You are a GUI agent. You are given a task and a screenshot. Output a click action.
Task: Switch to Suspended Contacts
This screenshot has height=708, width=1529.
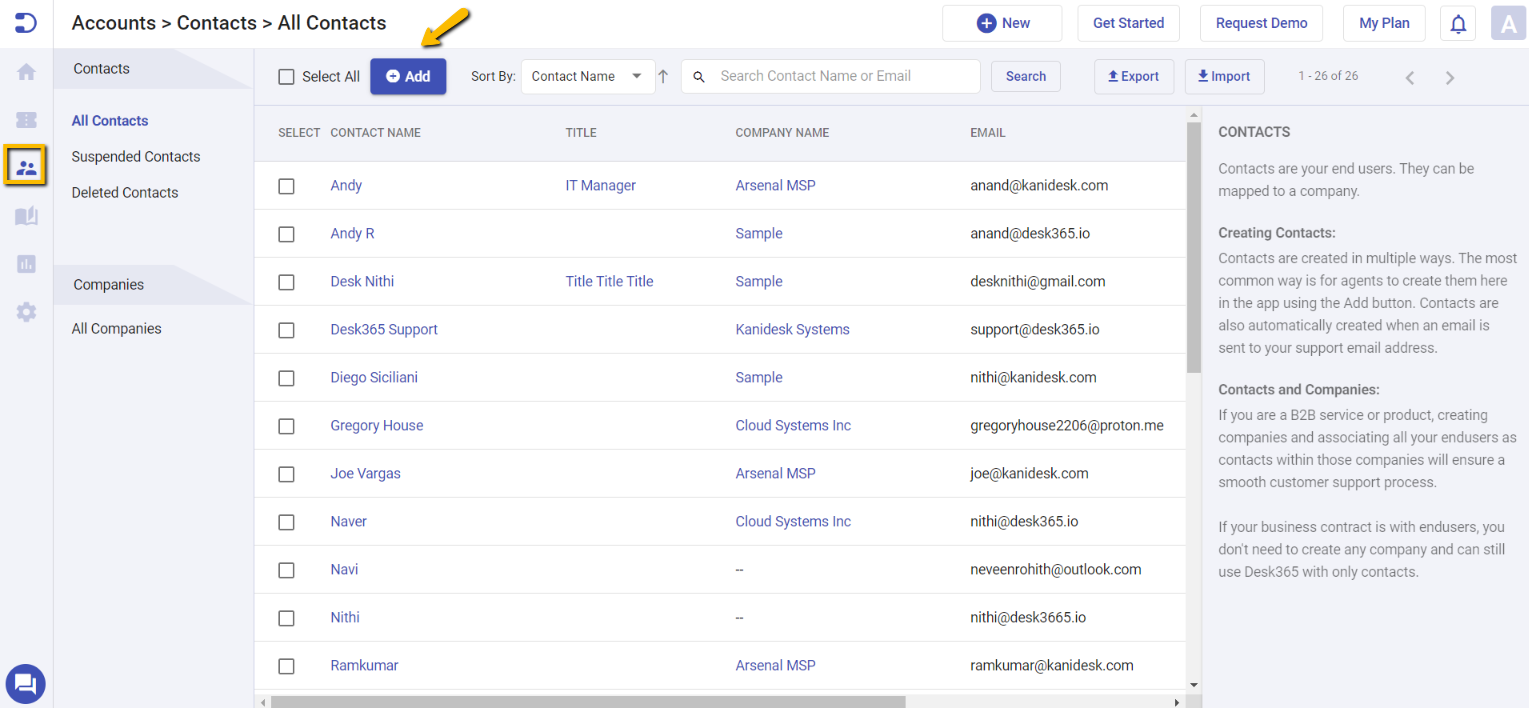135,156
